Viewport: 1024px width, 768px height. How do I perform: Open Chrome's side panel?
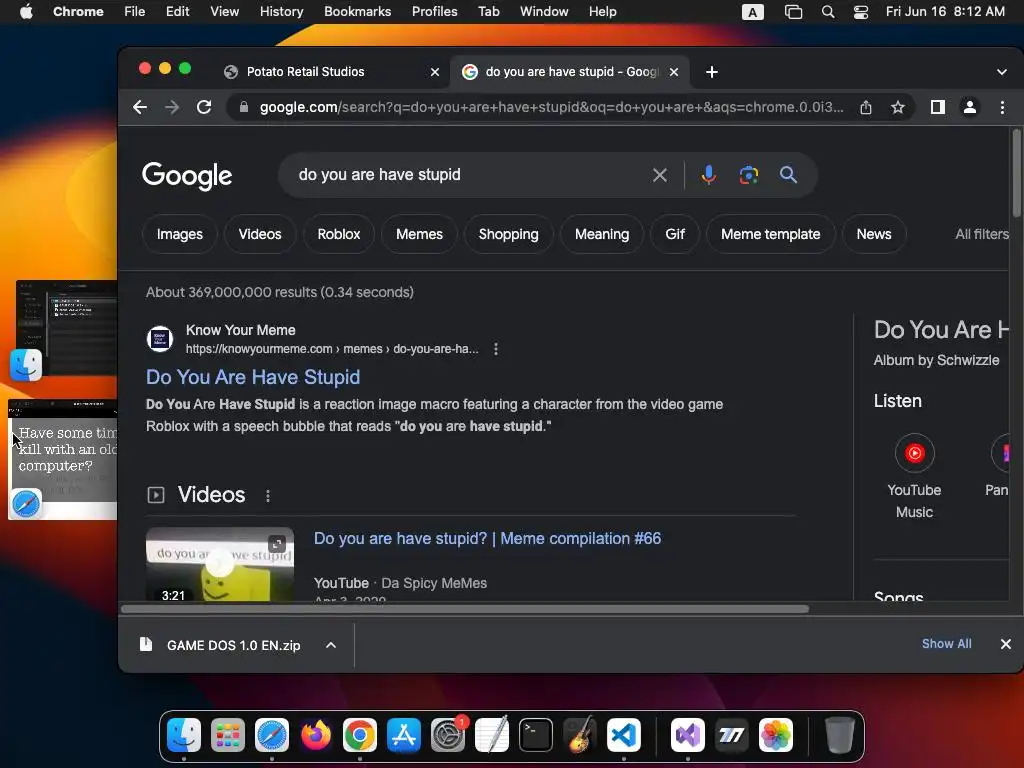pyautogui.click(x=938, y=107)
